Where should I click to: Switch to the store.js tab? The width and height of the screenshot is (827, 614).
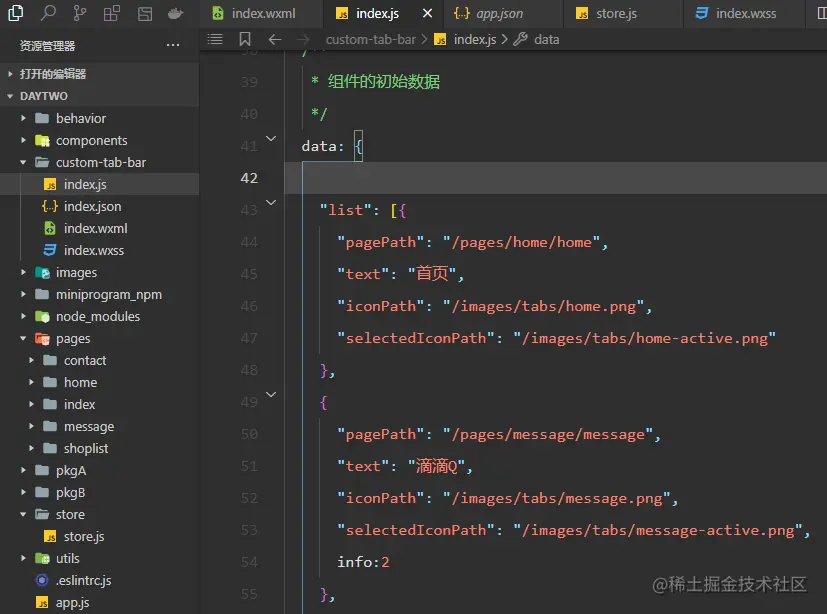click(x=616, y=14)
